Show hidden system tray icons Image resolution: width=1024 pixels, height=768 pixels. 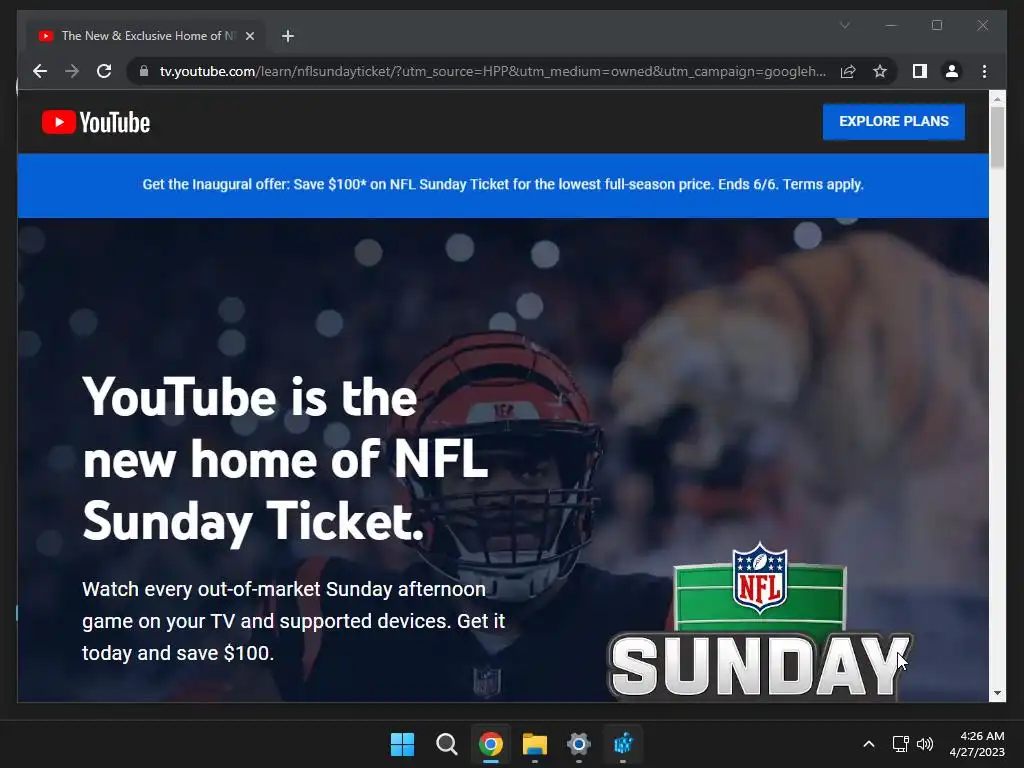(869, 744)
